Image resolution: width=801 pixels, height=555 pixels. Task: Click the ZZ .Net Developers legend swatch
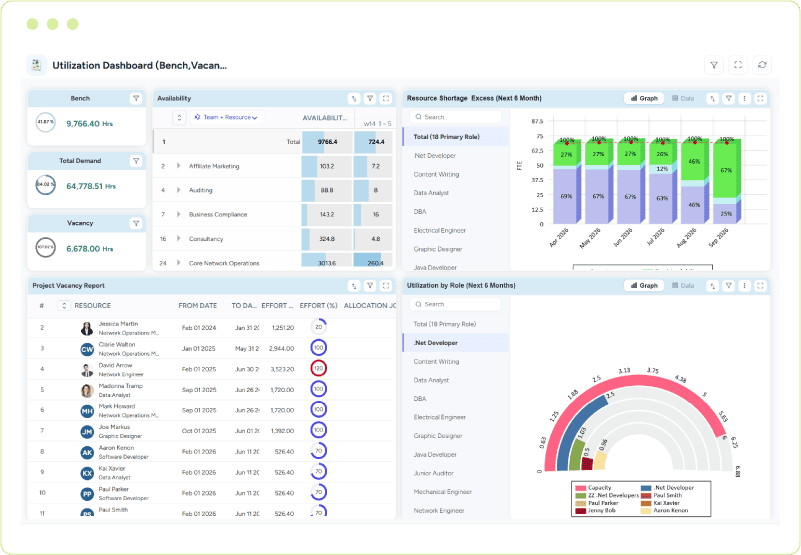pyautogui.click(x=580, y=495)
